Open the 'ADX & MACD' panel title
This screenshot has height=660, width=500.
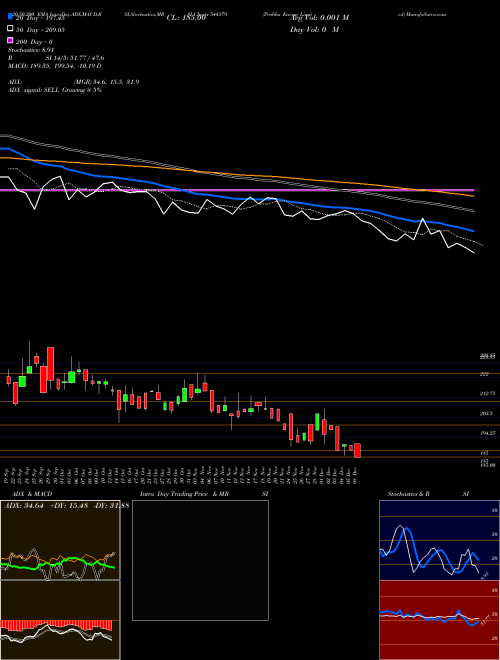tap(32, 494)
